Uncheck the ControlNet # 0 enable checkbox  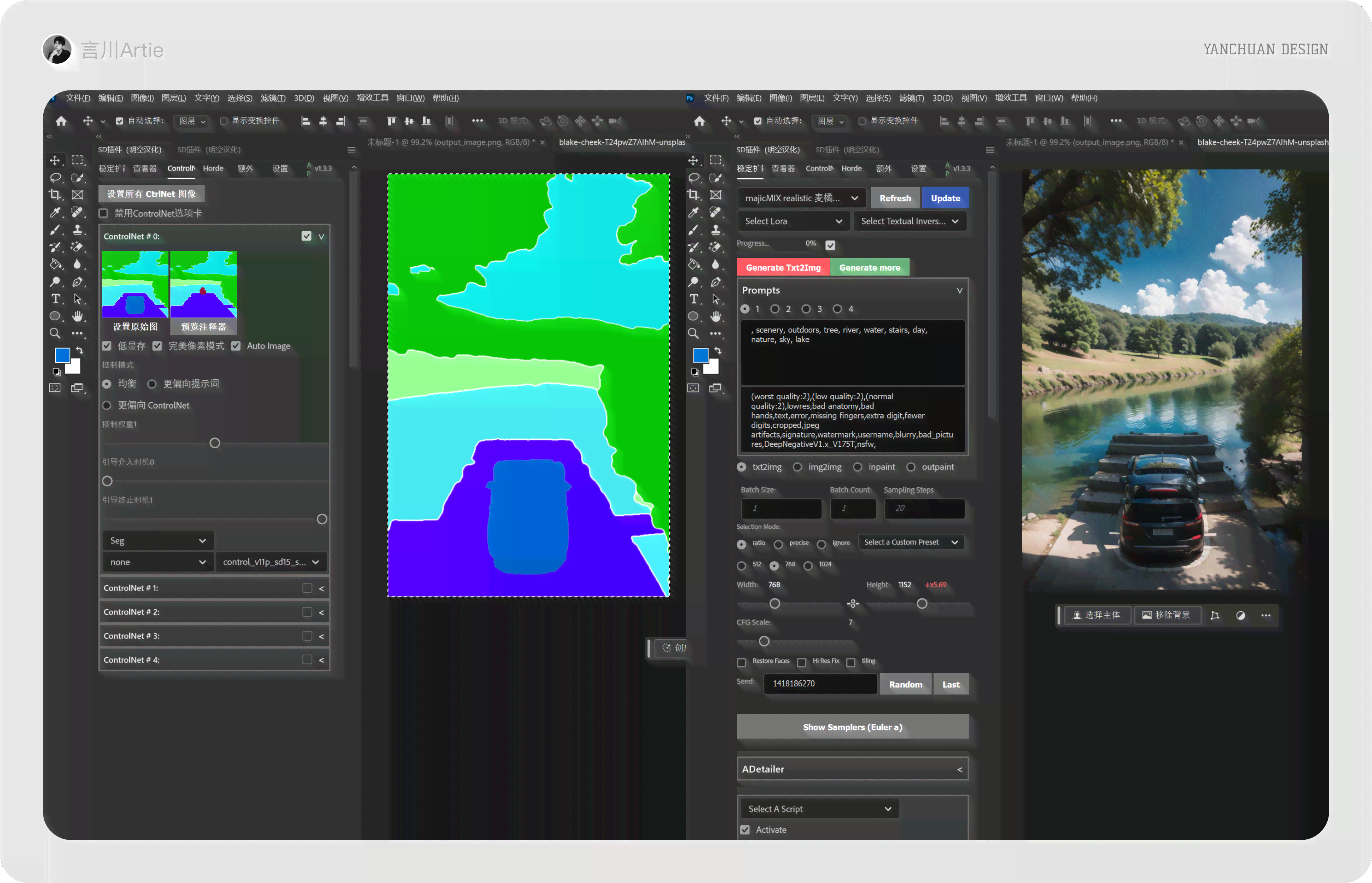(x=307, y=236)
